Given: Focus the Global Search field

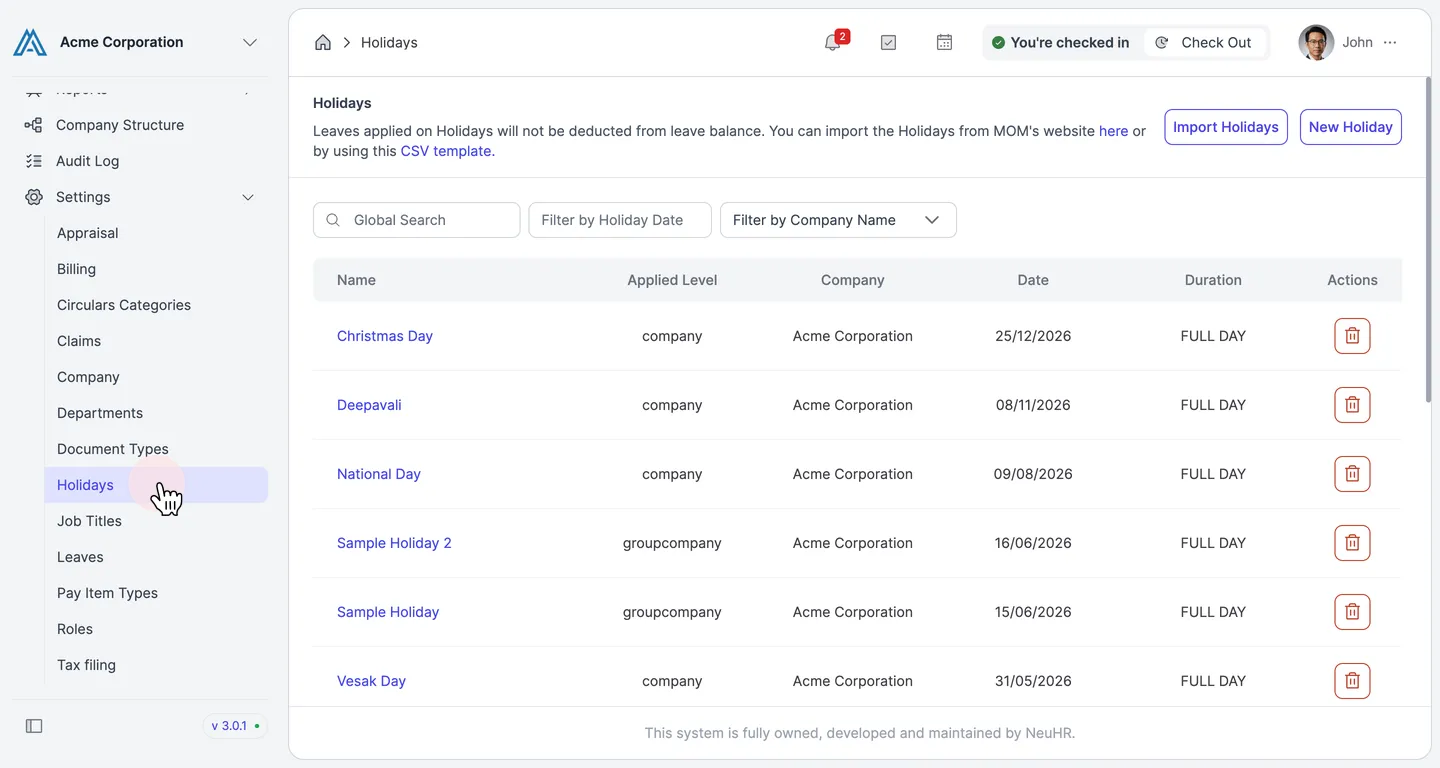Looking at the screenshot, I should (417, 220).
